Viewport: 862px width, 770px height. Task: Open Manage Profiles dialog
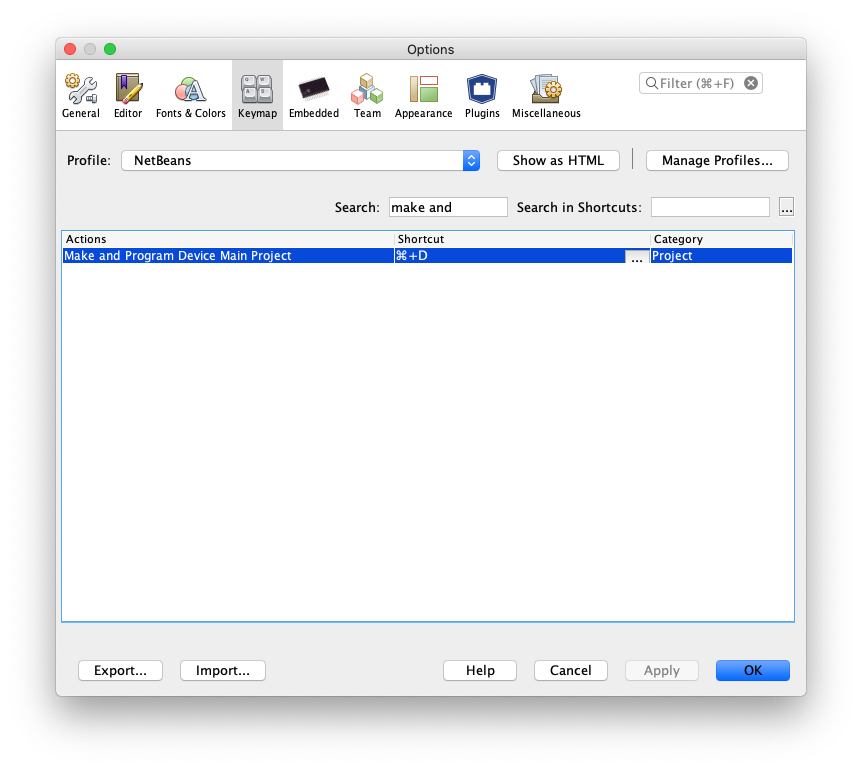[717, 160]
